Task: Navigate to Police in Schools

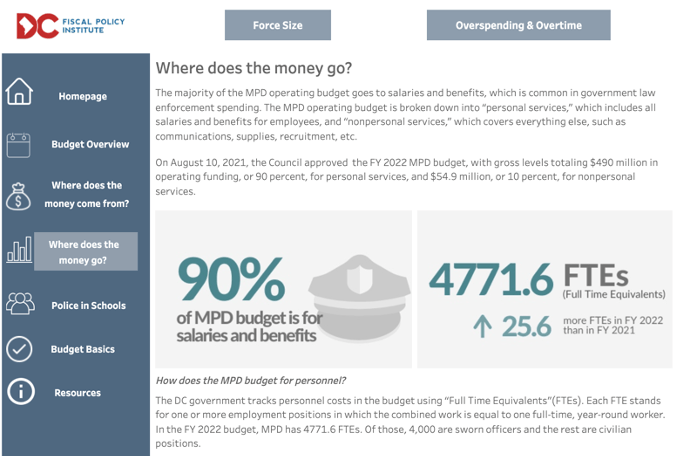Action: [x=88, y=305]
